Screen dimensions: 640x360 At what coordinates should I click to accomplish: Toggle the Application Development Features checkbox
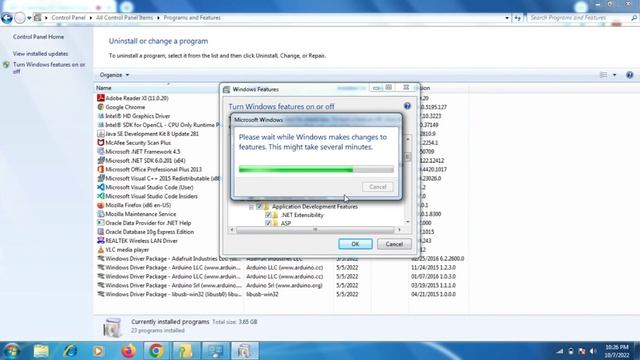(x=259, y=207)
